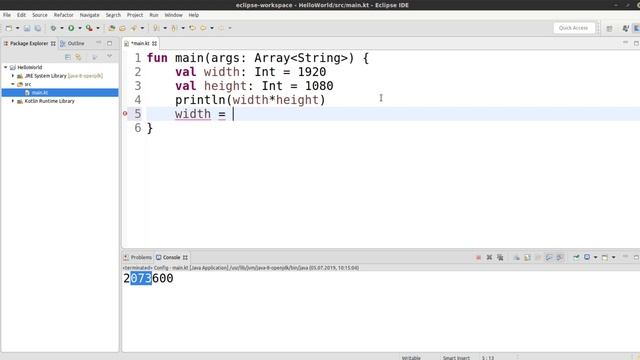The width and height of the screenshot is (640, 360).
Task: Switch to the Java perspective icon
Action: click(x=625, y=28)
